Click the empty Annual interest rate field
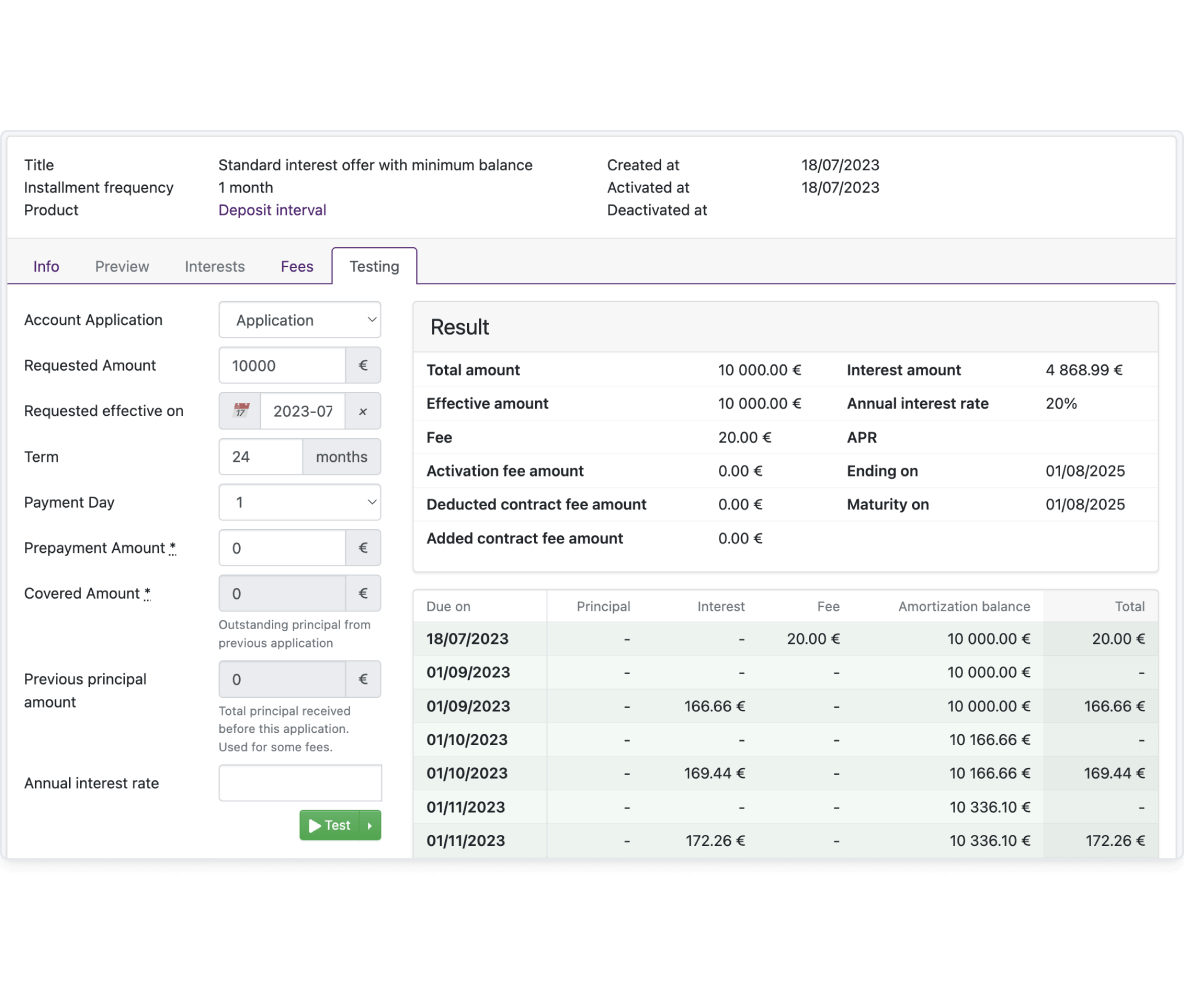Viewport: 1184px width, 992px height. tap(300, 783)
